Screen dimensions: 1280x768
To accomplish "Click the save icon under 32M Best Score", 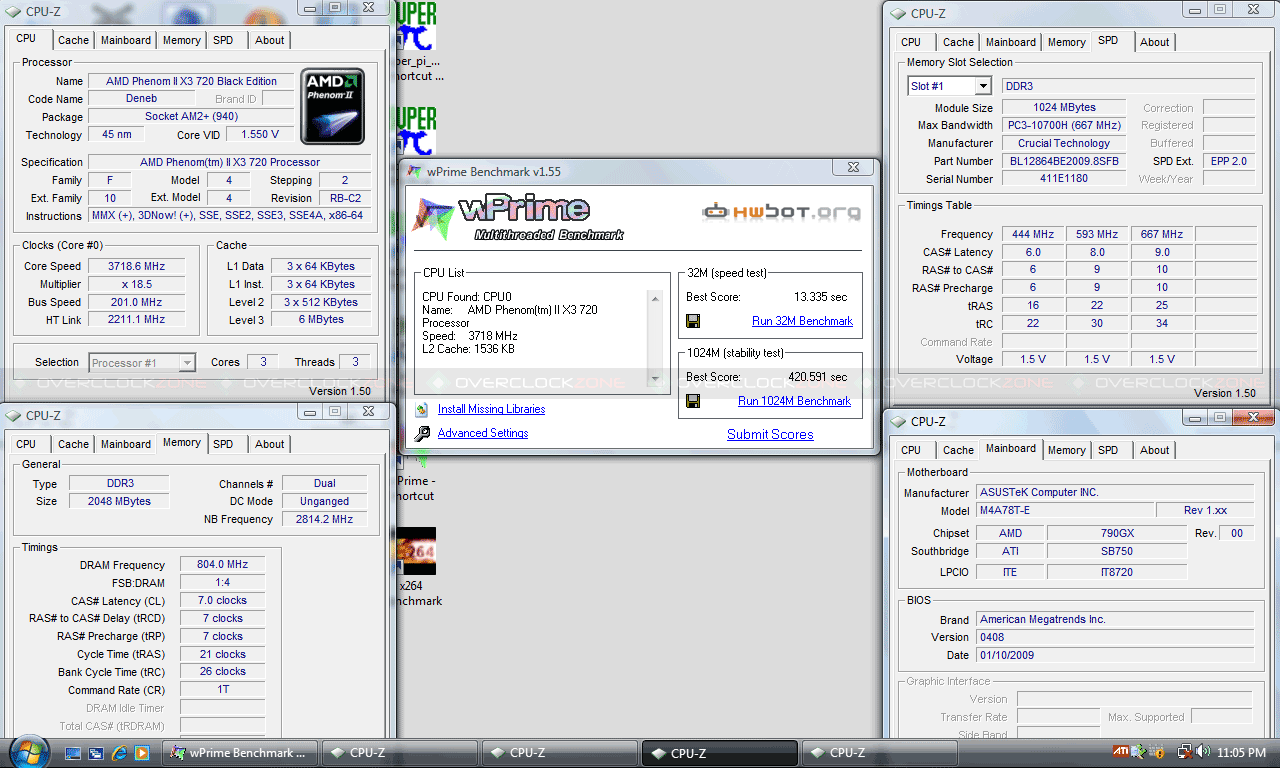I will [693, 321].
